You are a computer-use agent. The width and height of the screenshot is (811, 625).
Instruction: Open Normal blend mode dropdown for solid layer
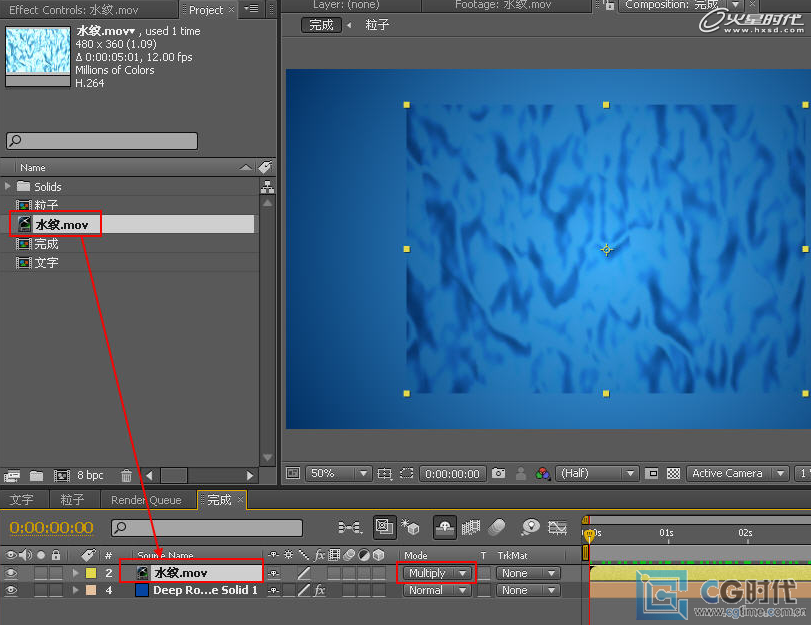(438, 590)
